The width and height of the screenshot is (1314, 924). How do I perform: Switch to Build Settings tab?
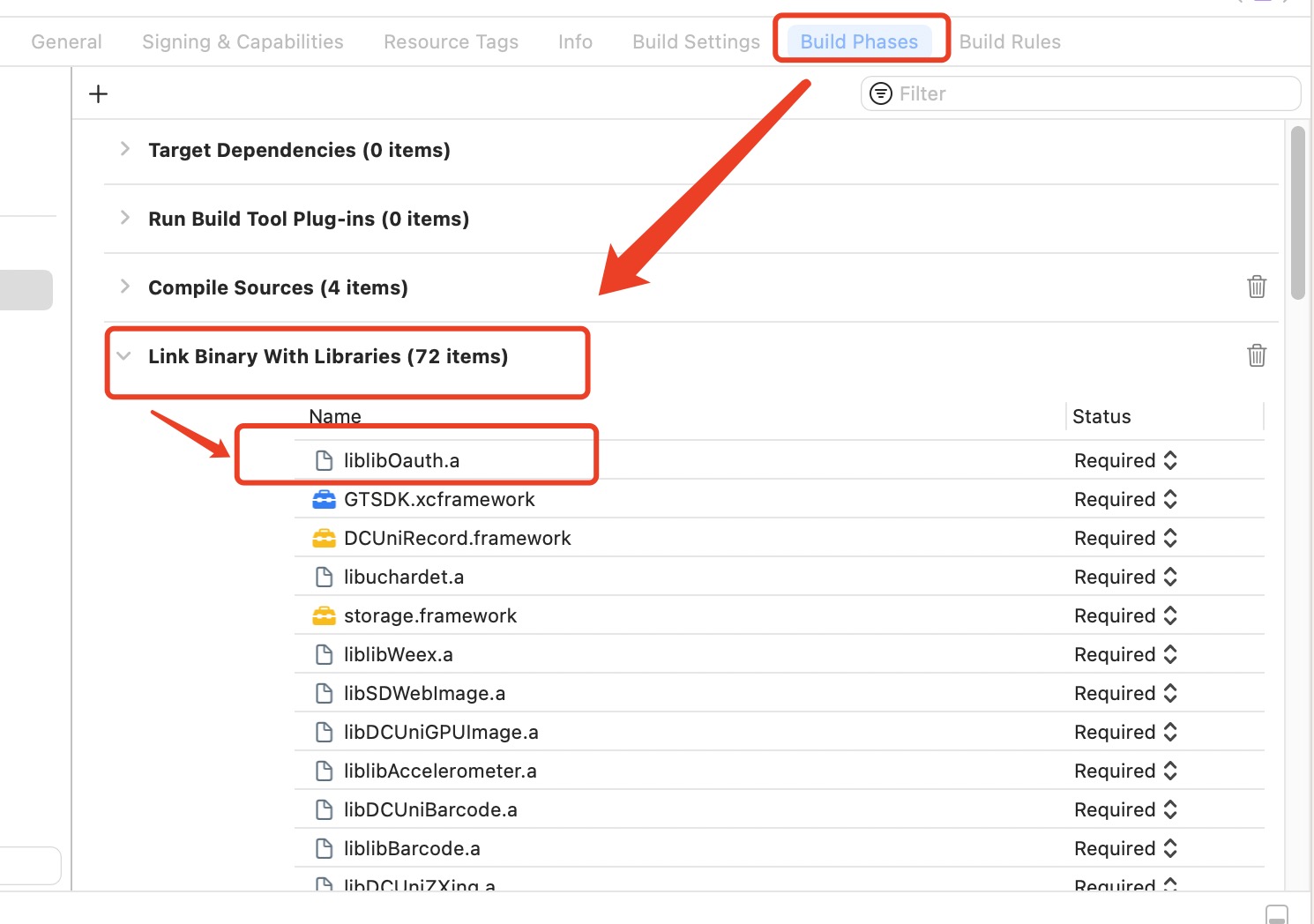coord(696,42)
